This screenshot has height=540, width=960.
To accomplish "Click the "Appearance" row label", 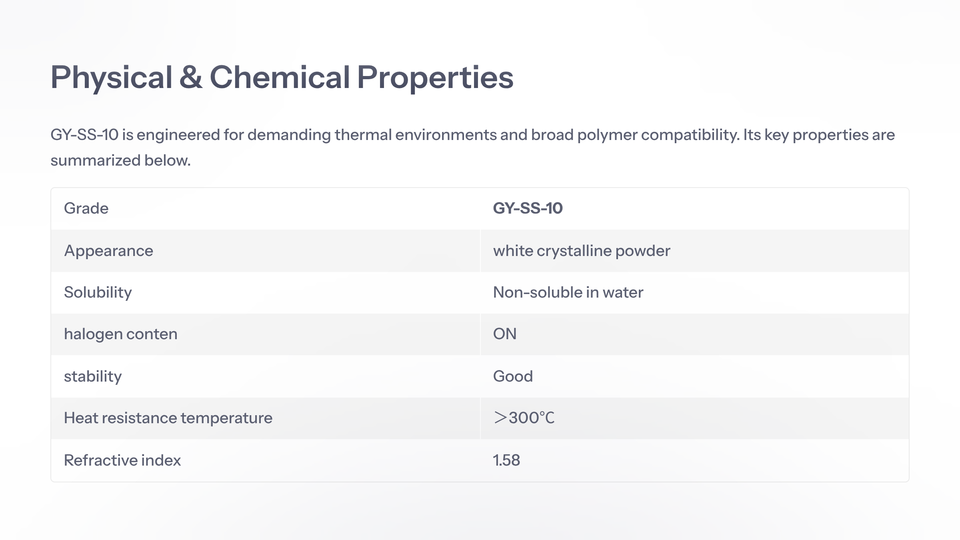I will [108, 251].
